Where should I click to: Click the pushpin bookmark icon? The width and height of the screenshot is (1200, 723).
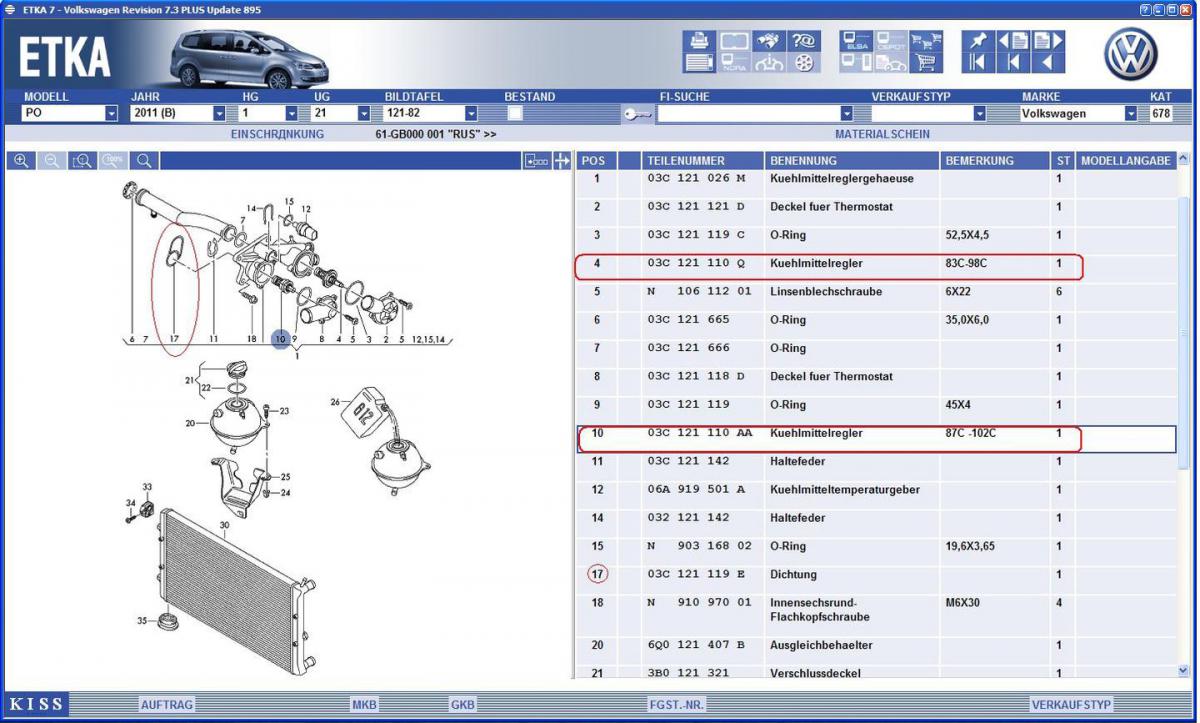pyautogui.click(x=977, y=41)
